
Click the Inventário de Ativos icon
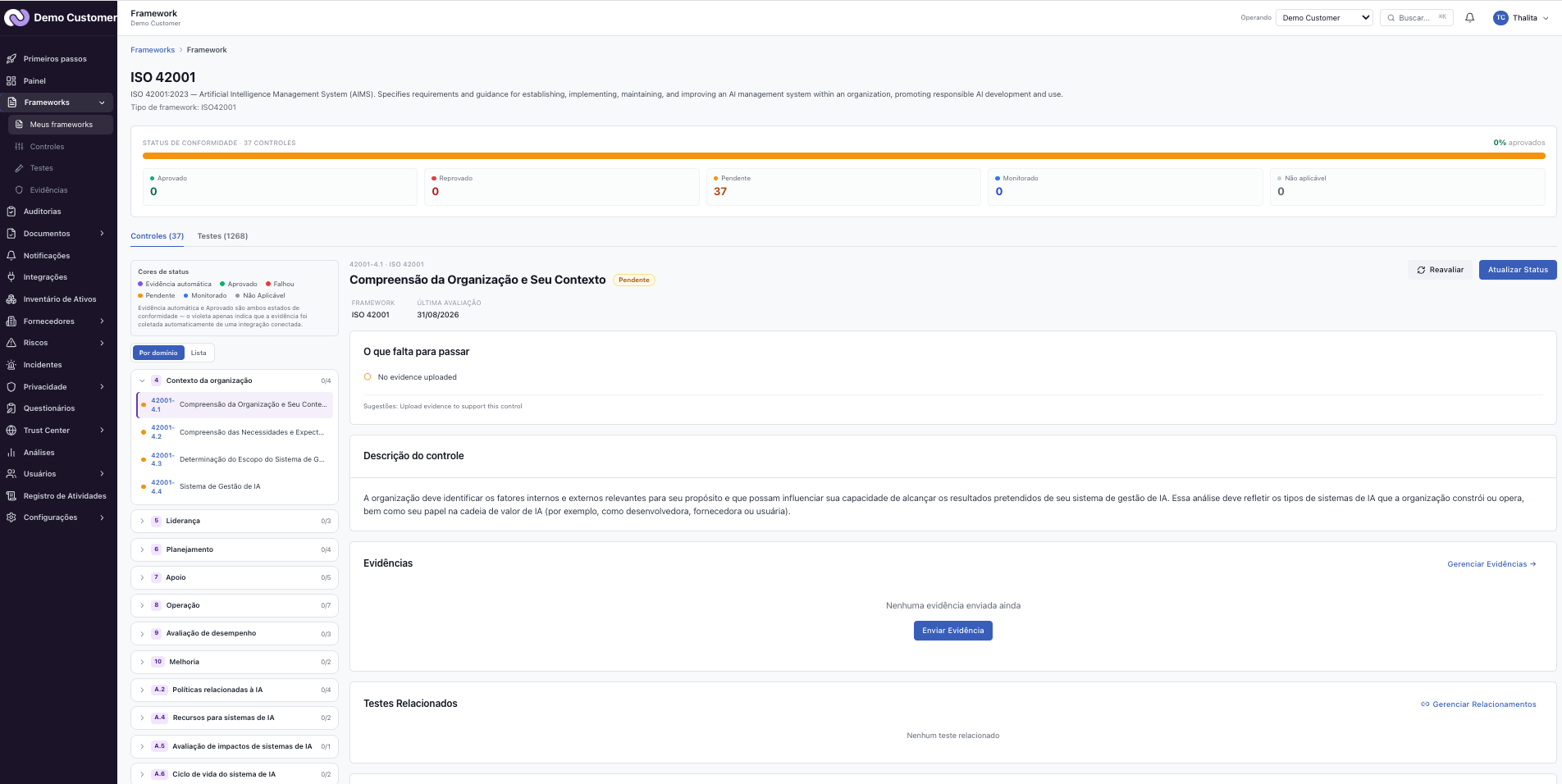pos(11,299)
